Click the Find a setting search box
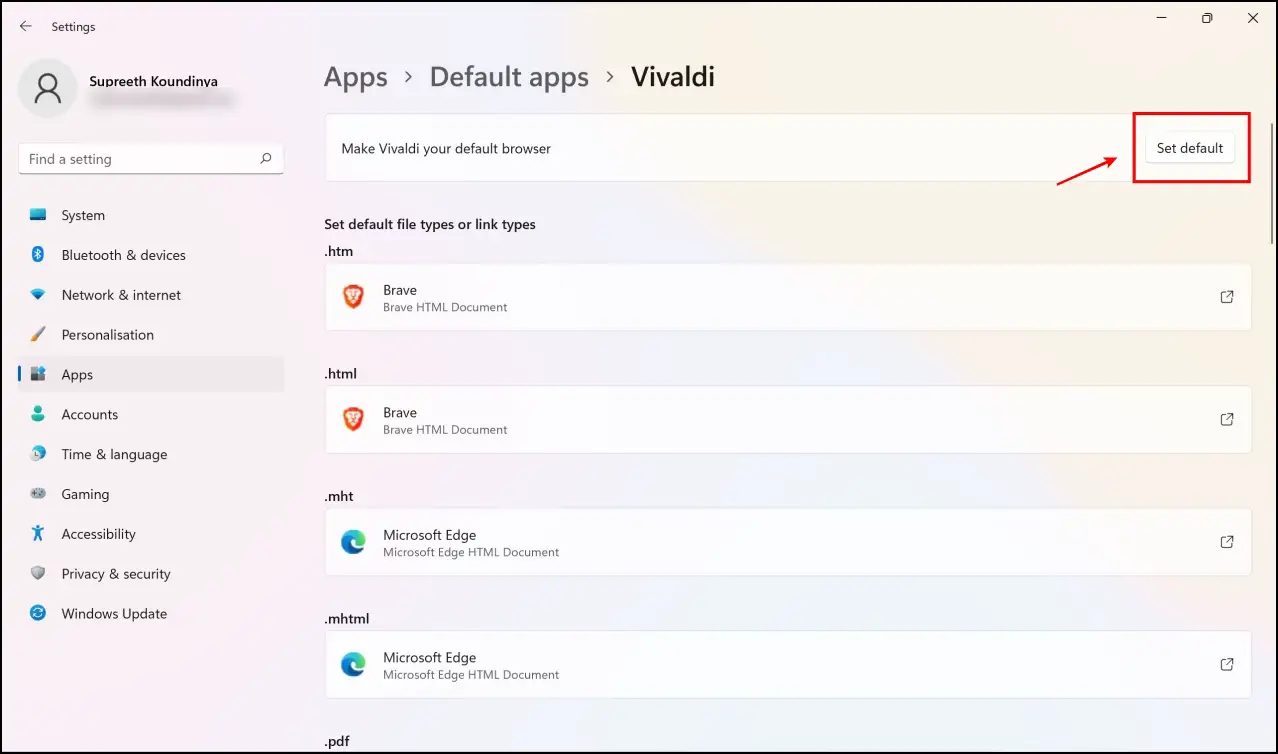The image size is (1278, 754). point(151,159)
